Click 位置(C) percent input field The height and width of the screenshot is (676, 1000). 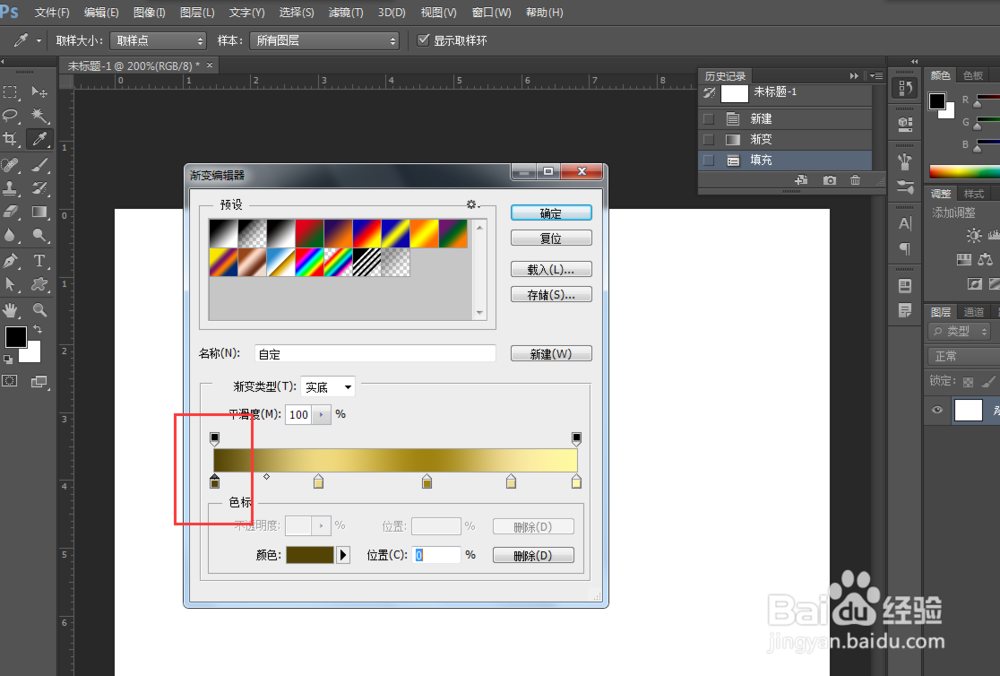(436, 555)
